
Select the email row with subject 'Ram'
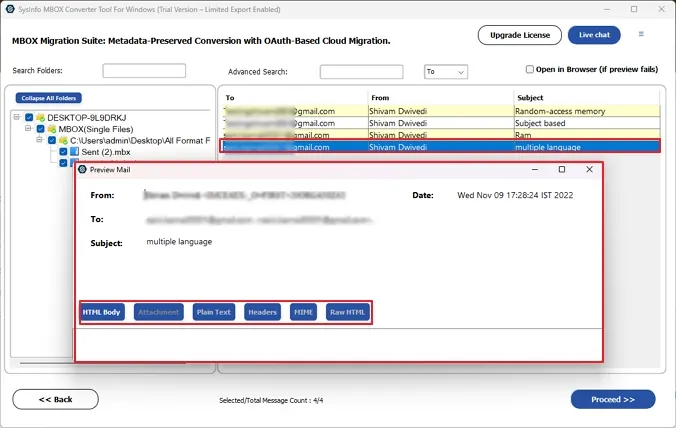pyautogui.click(x=442, y=134)
